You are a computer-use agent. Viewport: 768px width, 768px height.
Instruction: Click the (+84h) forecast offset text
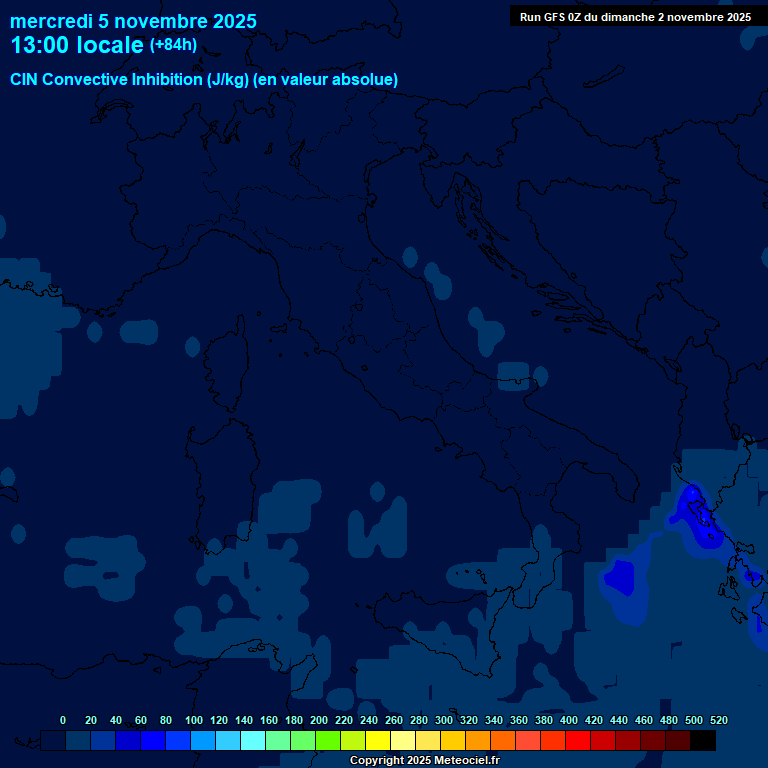click(x=173, y=45)
